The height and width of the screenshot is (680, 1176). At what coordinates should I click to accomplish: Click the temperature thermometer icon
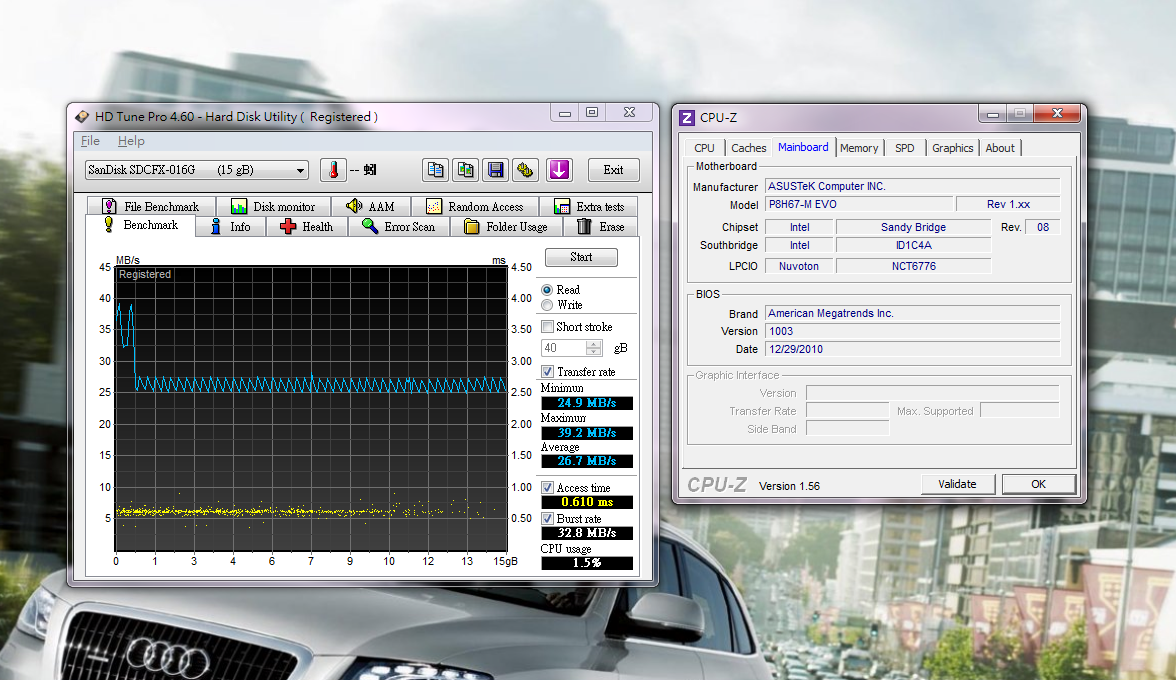click(x=333, y=170)
